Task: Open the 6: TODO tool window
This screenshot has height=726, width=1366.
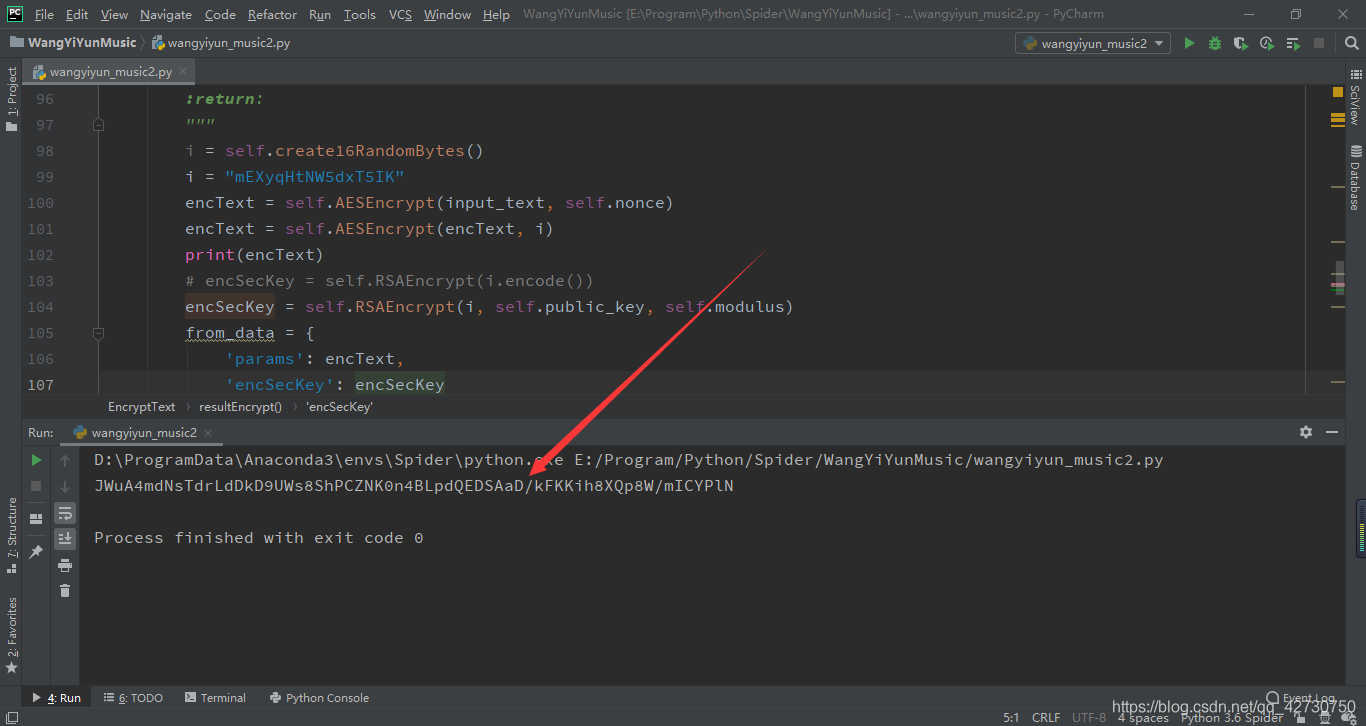Action: coord(134,698)
